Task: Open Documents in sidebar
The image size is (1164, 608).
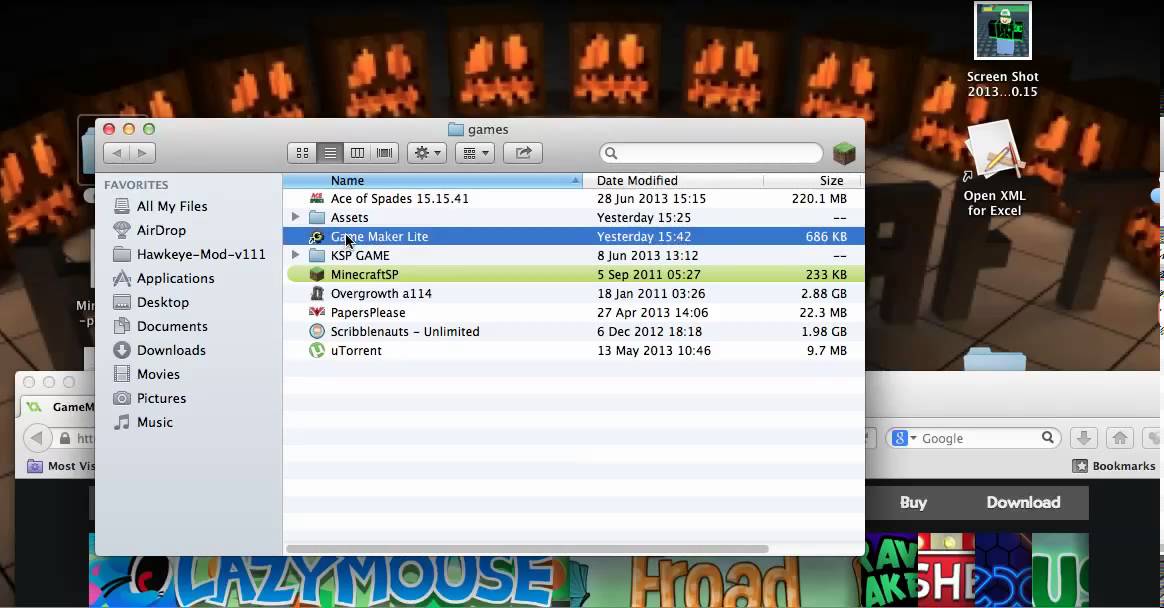Action: point(172,326)
